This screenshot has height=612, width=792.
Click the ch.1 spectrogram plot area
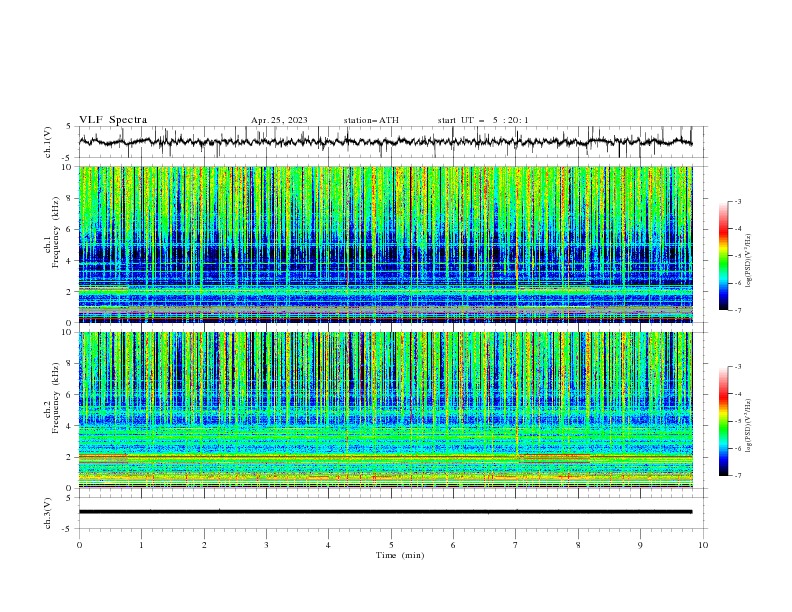pyautogui.click(x=386, y=244)
